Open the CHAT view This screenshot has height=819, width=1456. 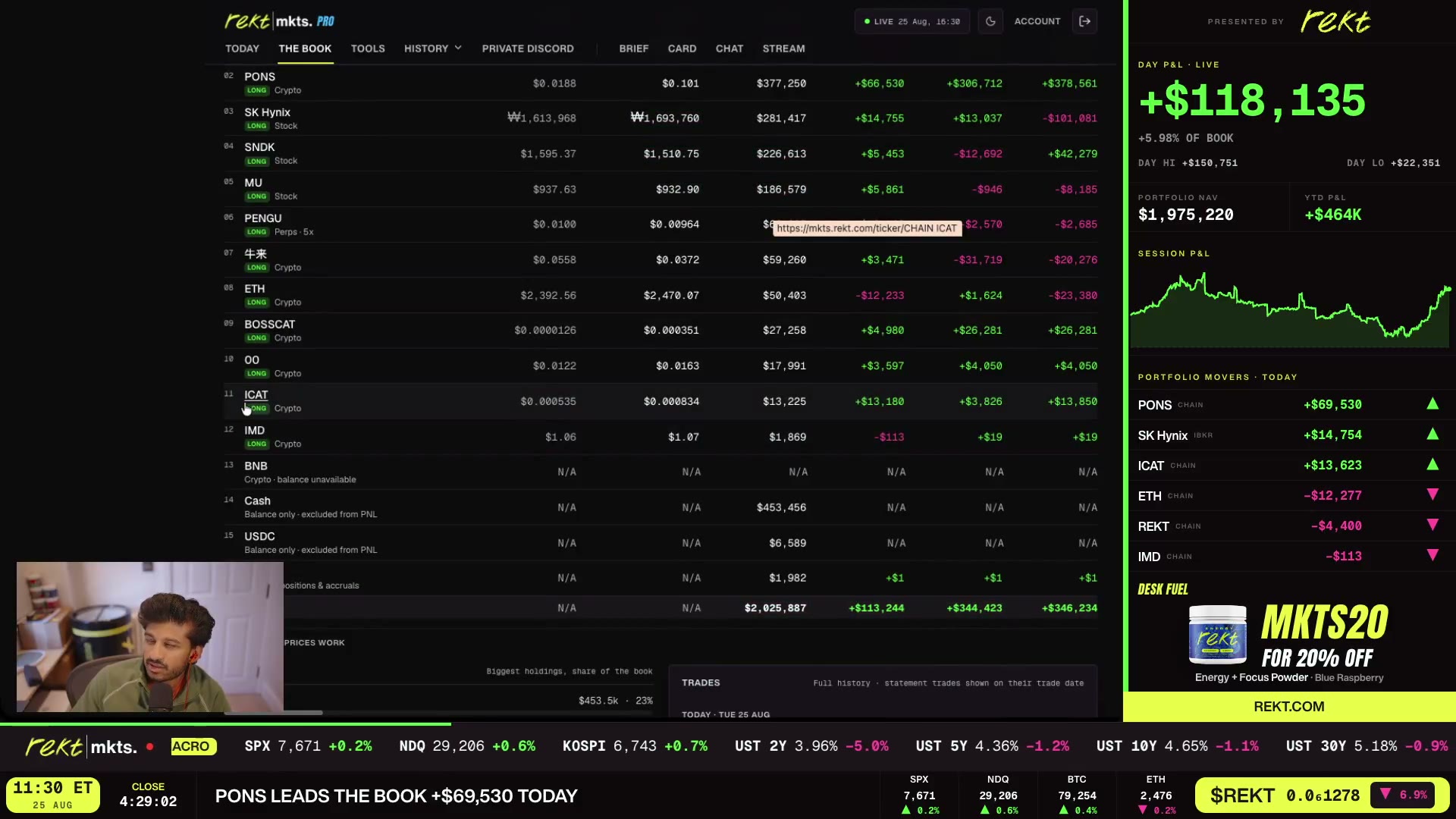(730, 49)
